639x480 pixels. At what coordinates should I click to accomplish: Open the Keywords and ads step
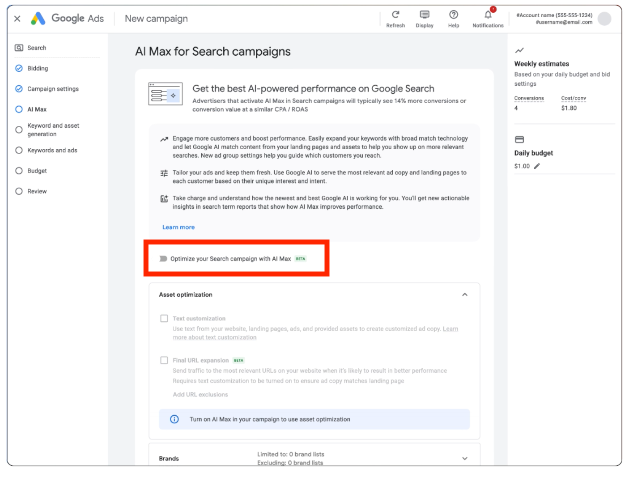pos(52,150)
